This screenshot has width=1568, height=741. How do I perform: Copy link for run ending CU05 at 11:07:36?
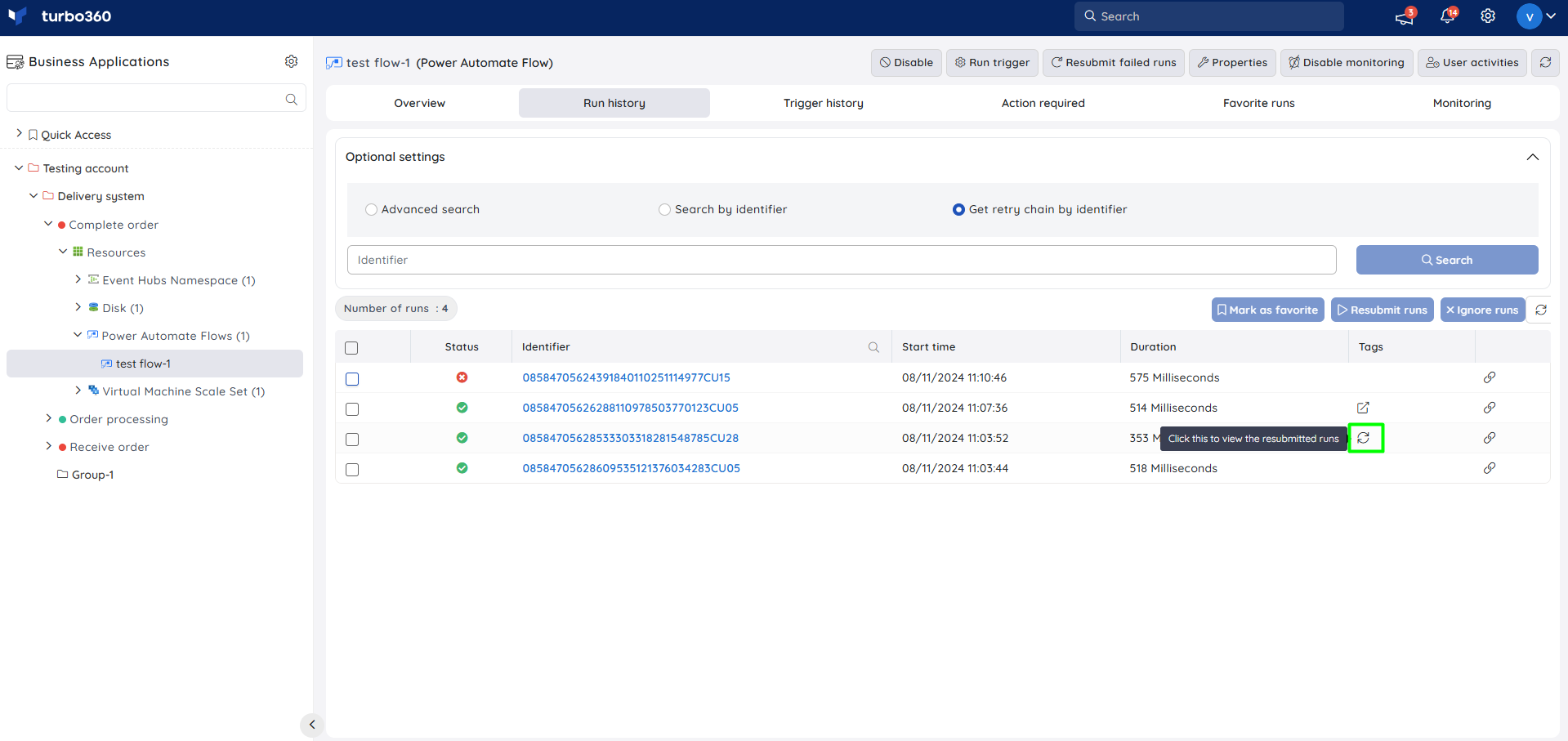(x=1490, y=408)
